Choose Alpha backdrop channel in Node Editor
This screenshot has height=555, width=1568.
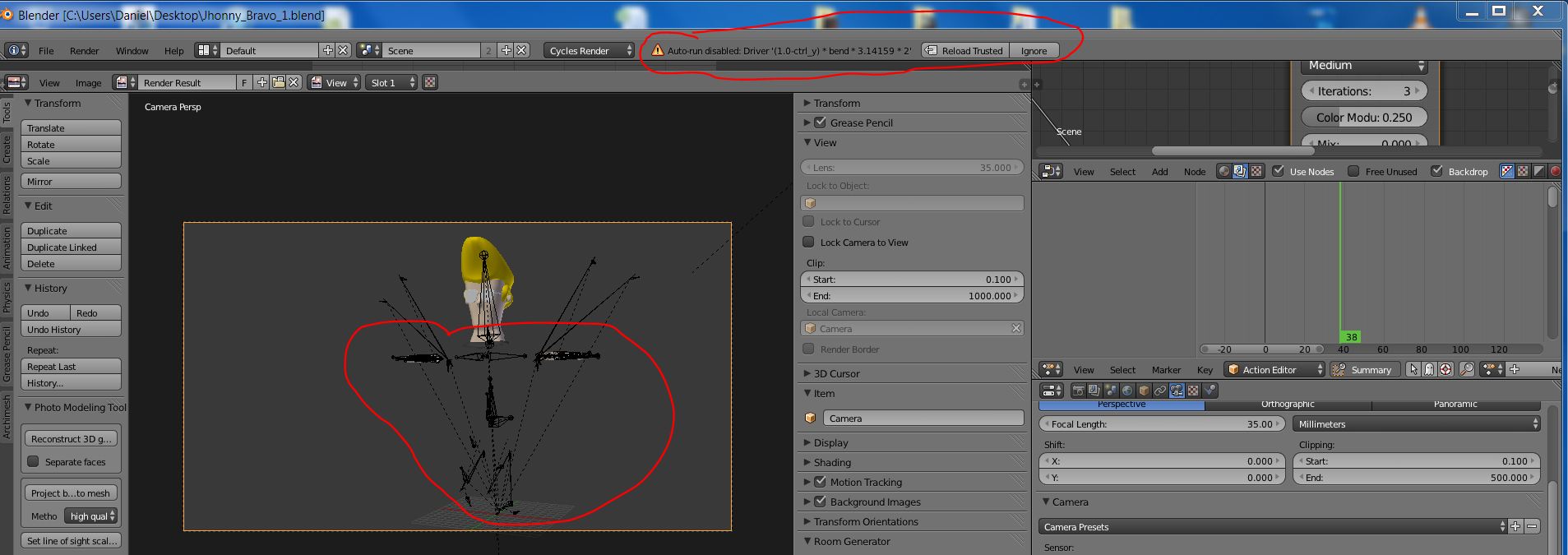[1539, 171]
